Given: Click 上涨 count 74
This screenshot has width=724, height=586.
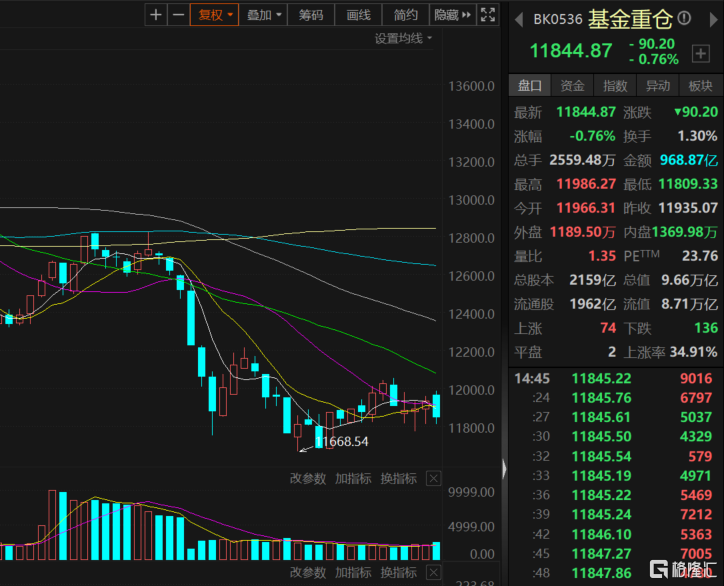Looking at the screenshot, I should click(x=608, y=328).
